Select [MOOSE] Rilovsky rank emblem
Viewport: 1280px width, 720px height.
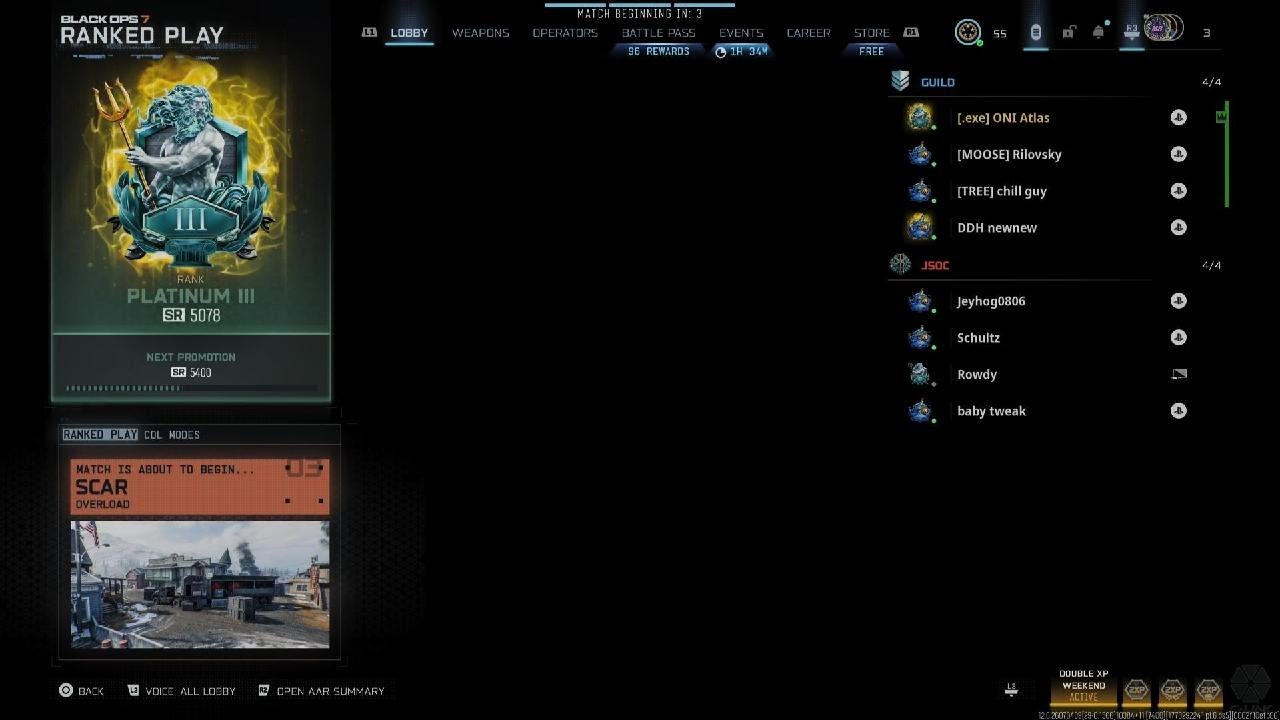919,154
